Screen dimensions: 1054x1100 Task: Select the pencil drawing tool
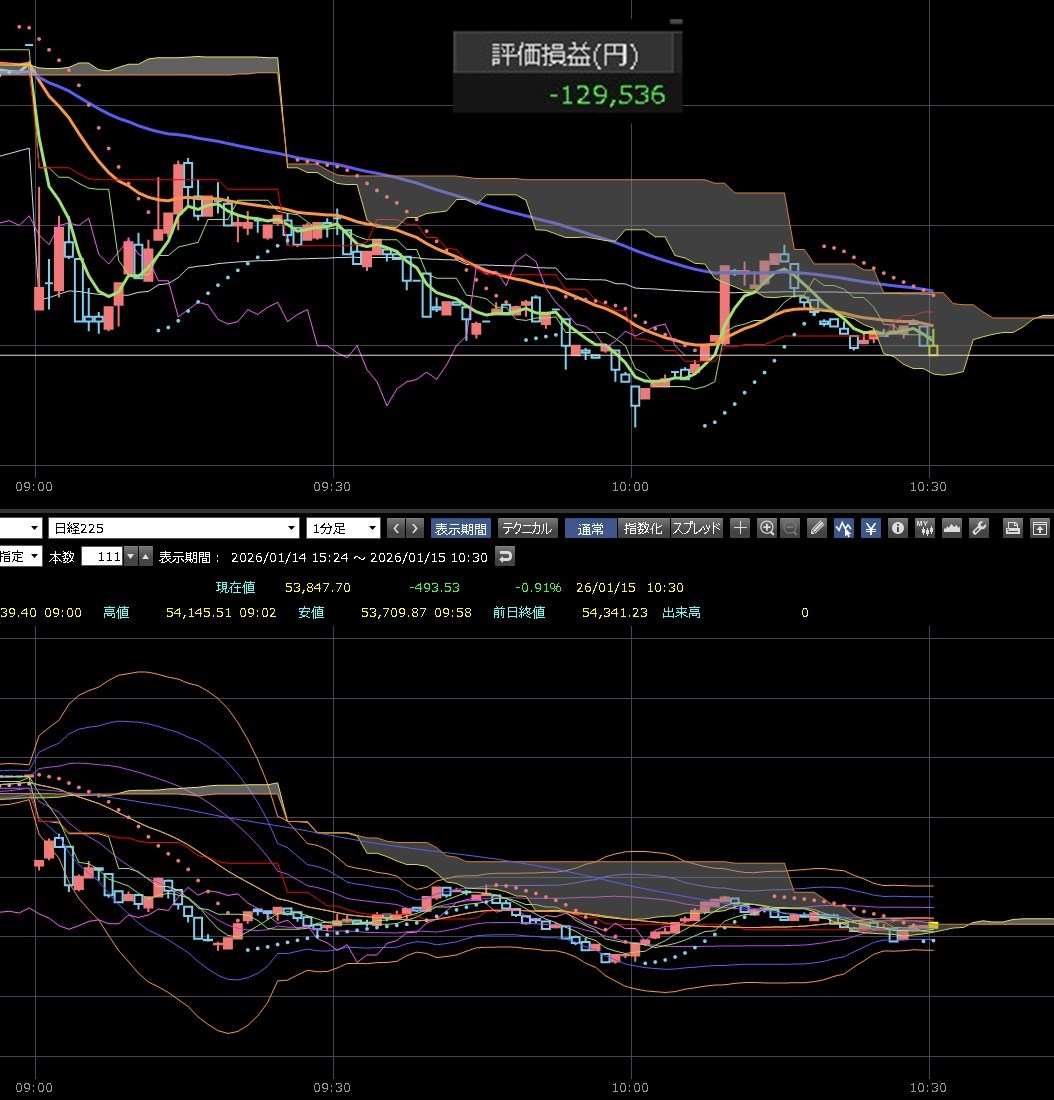[x=817, y=528]
